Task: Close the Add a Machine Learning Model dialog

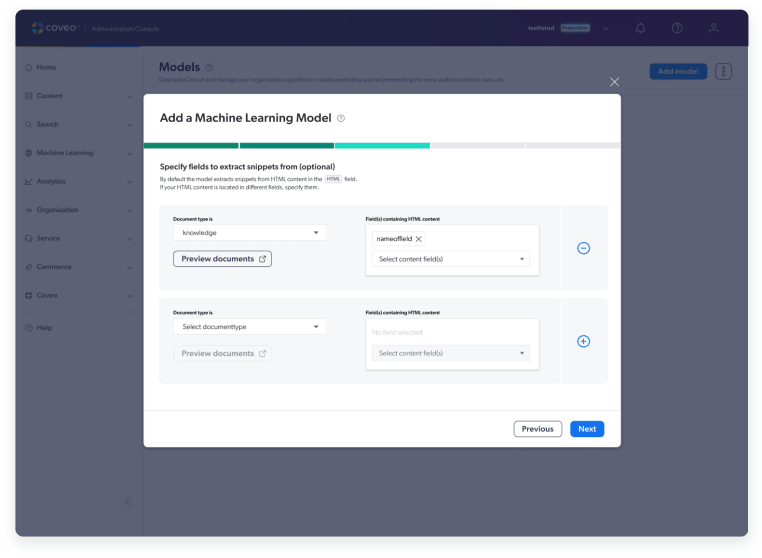Action: tap(614, 82)
